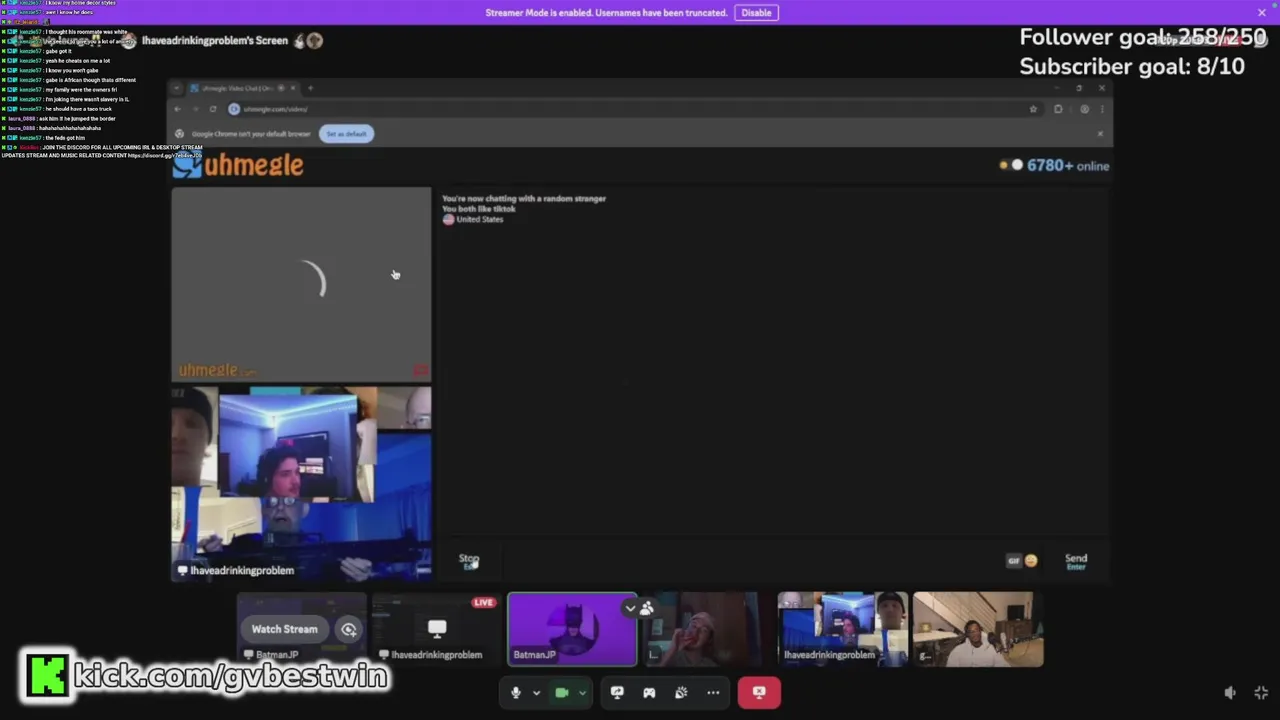This screenshot has height=720, width=1280.
Task: Click the uhmegle logo
Action: coord(238,165)
